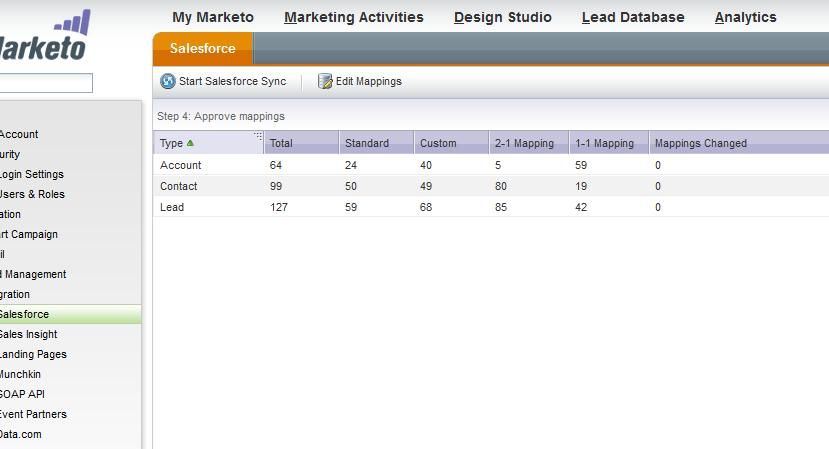829x449 pixels.
Task: Click the sort arrow on Type column
Action: tap(191, 143)
